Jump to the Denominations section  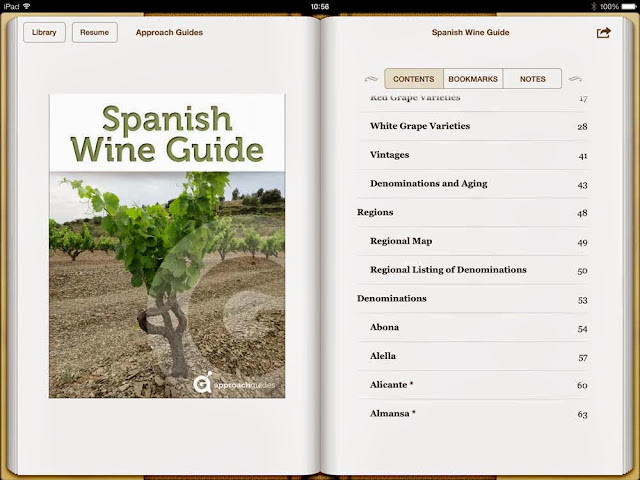click(473, 299)
